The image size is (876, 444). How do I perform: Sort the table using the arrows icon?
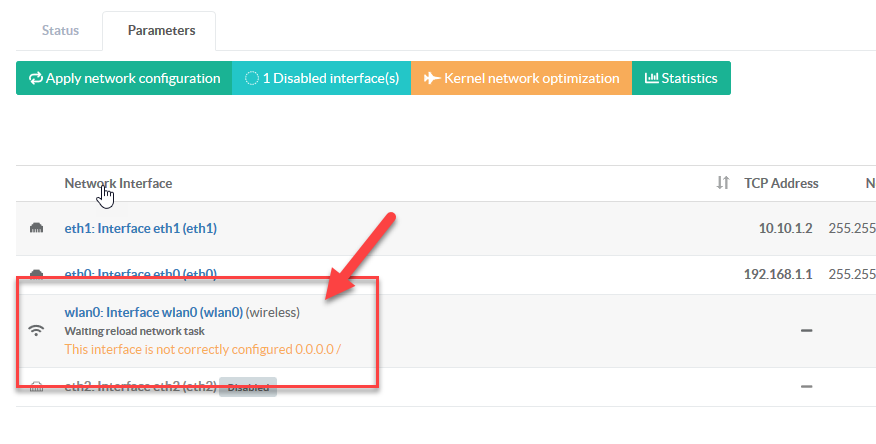[x=723, y=183]
